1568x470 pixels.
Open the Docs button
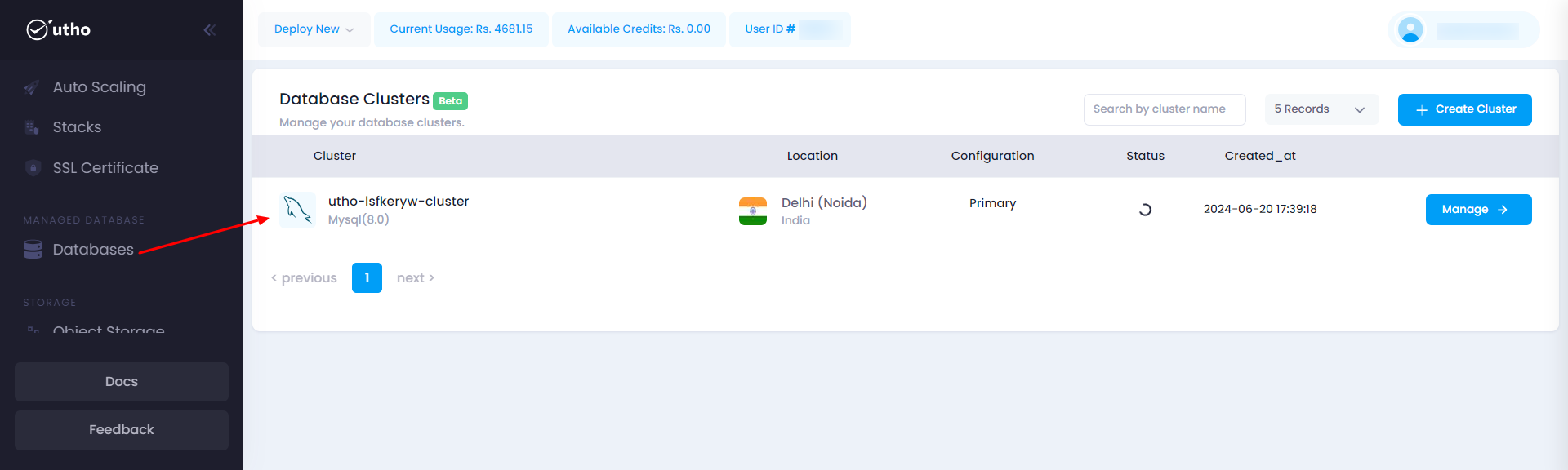point(122,382)
